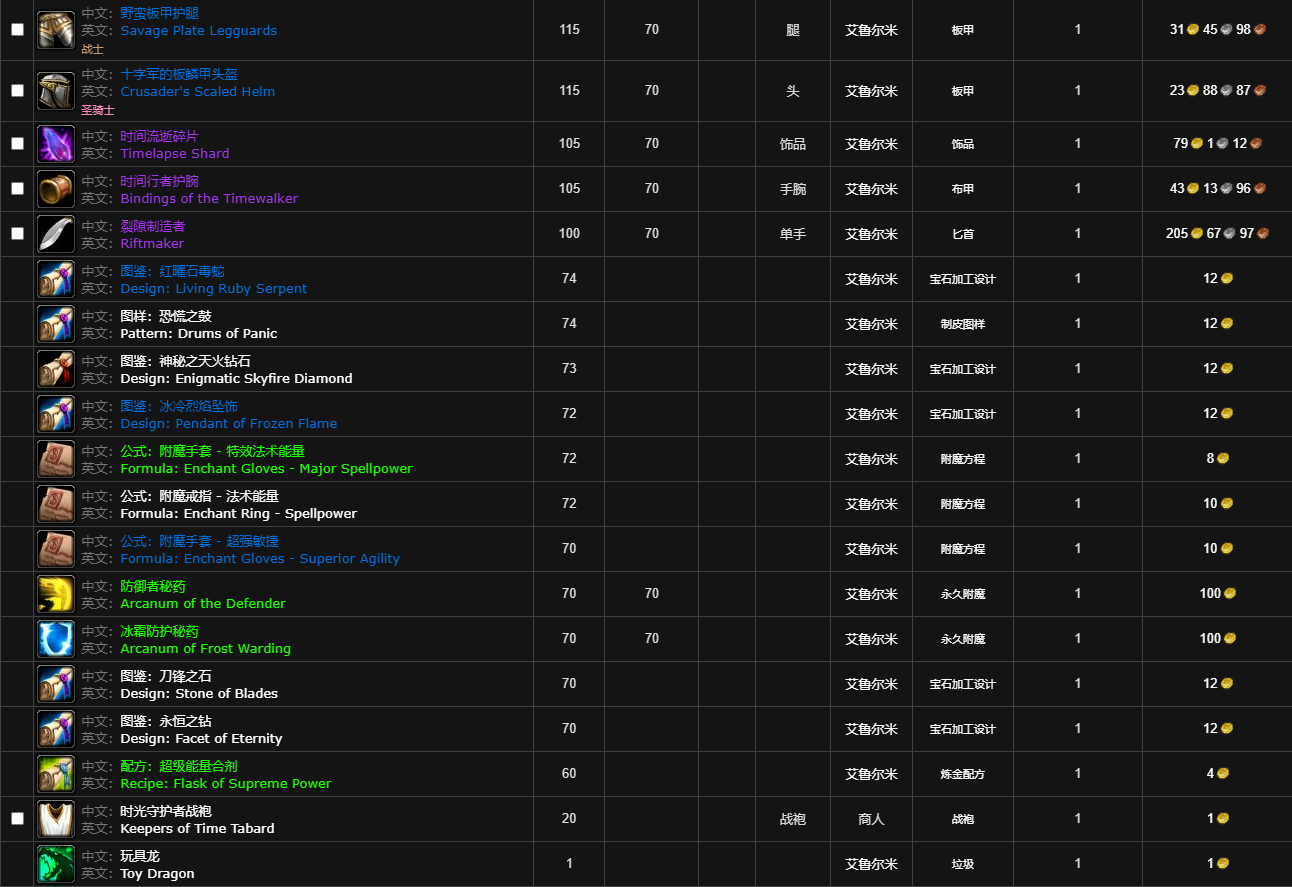Click the 205 gold price for Riftmaker
1292x887 pixels.
(x=1183, y=234)
